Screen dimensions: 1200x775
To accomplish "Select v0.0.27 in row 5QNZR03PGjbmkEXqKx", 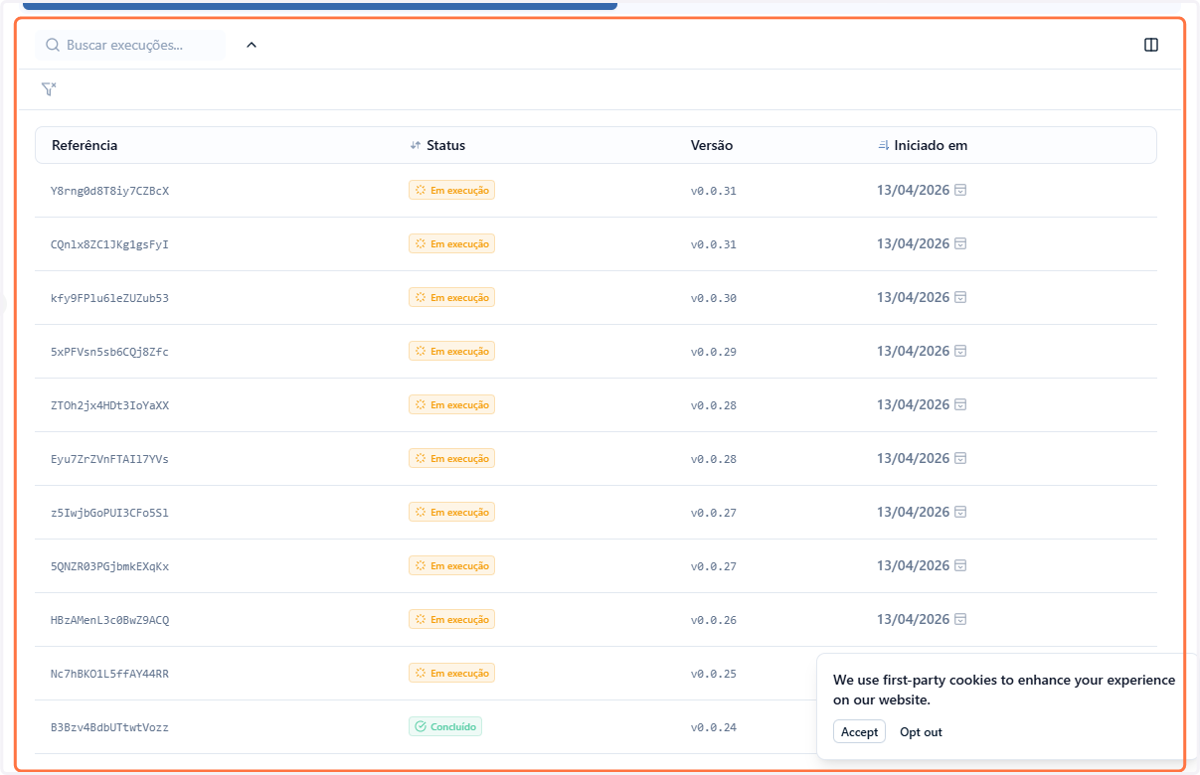I will 714,566.
